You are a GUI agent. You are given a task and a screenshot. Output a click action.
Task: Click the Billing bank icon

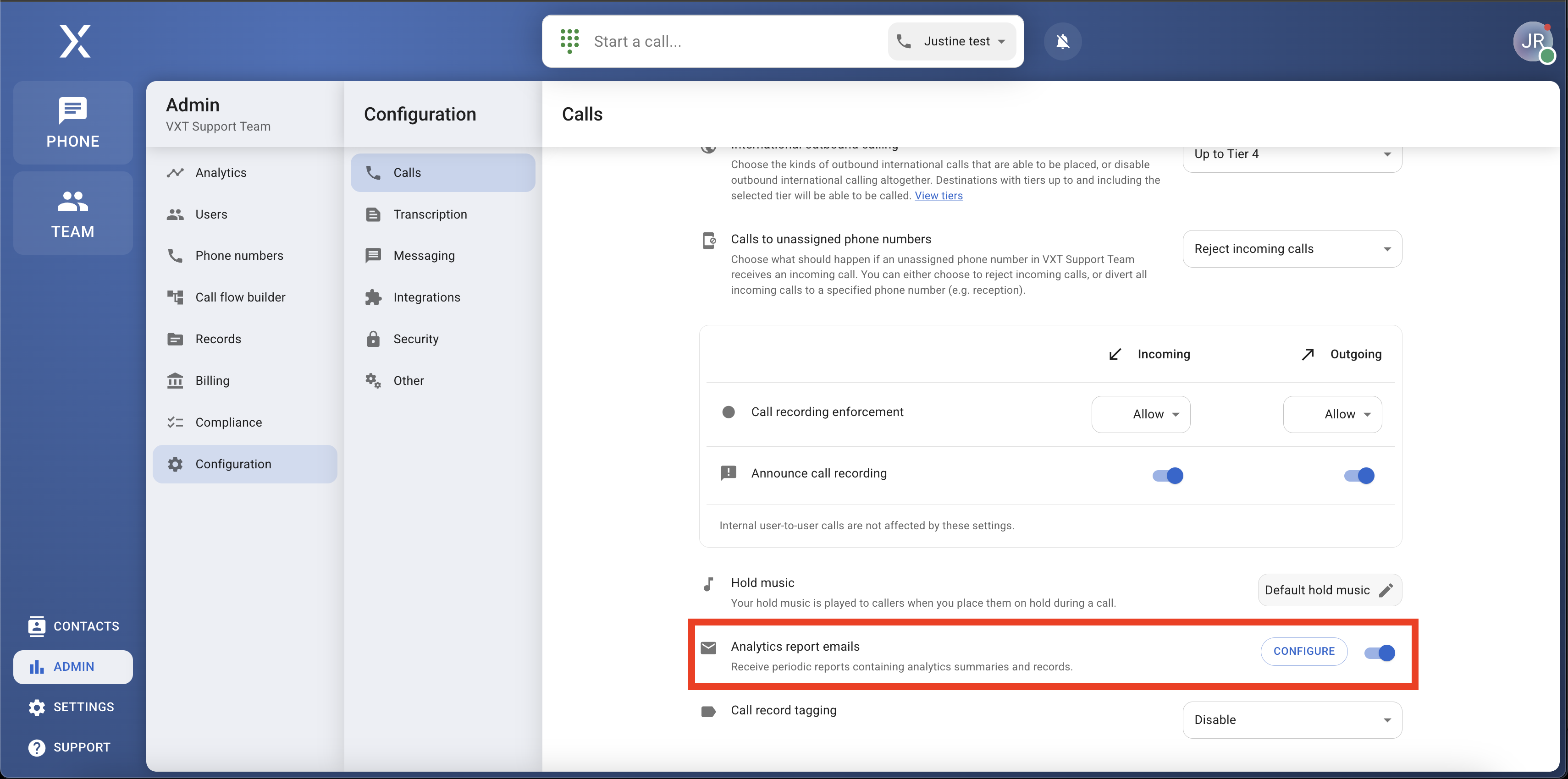pyautogui.click(x=175, y=380)
